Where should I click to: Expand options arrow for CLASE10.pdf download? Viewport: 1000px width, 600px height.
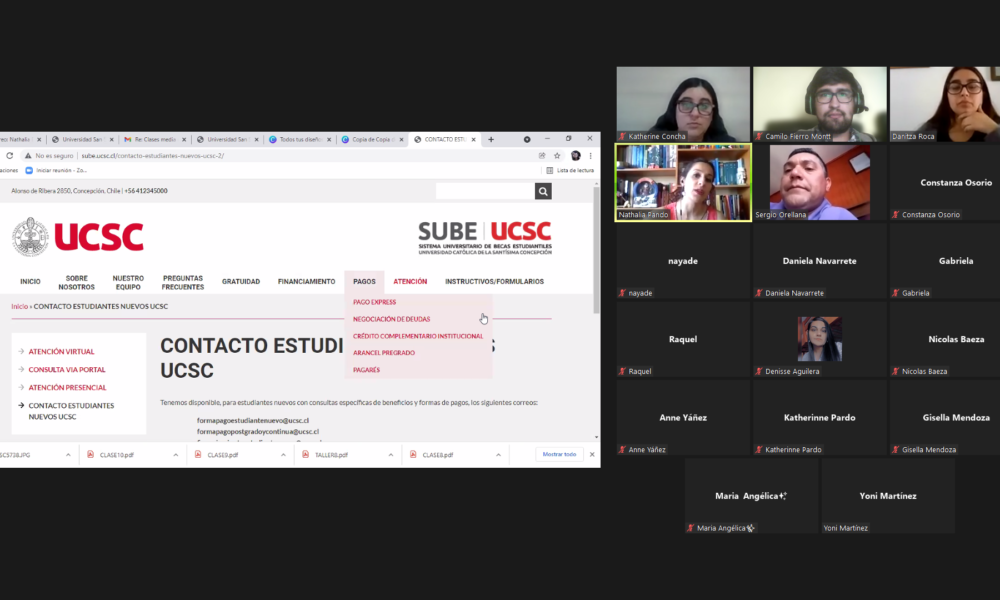[x=175, y=455]
